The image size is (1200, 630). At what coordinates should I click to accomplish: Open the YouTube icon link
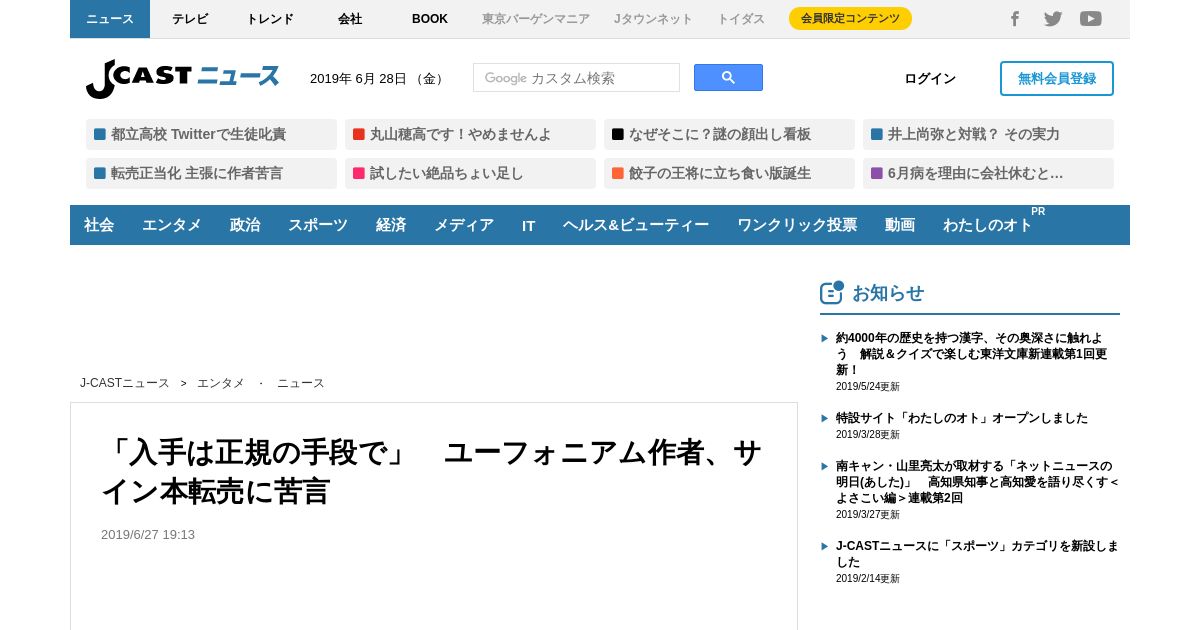point(1091,19)
